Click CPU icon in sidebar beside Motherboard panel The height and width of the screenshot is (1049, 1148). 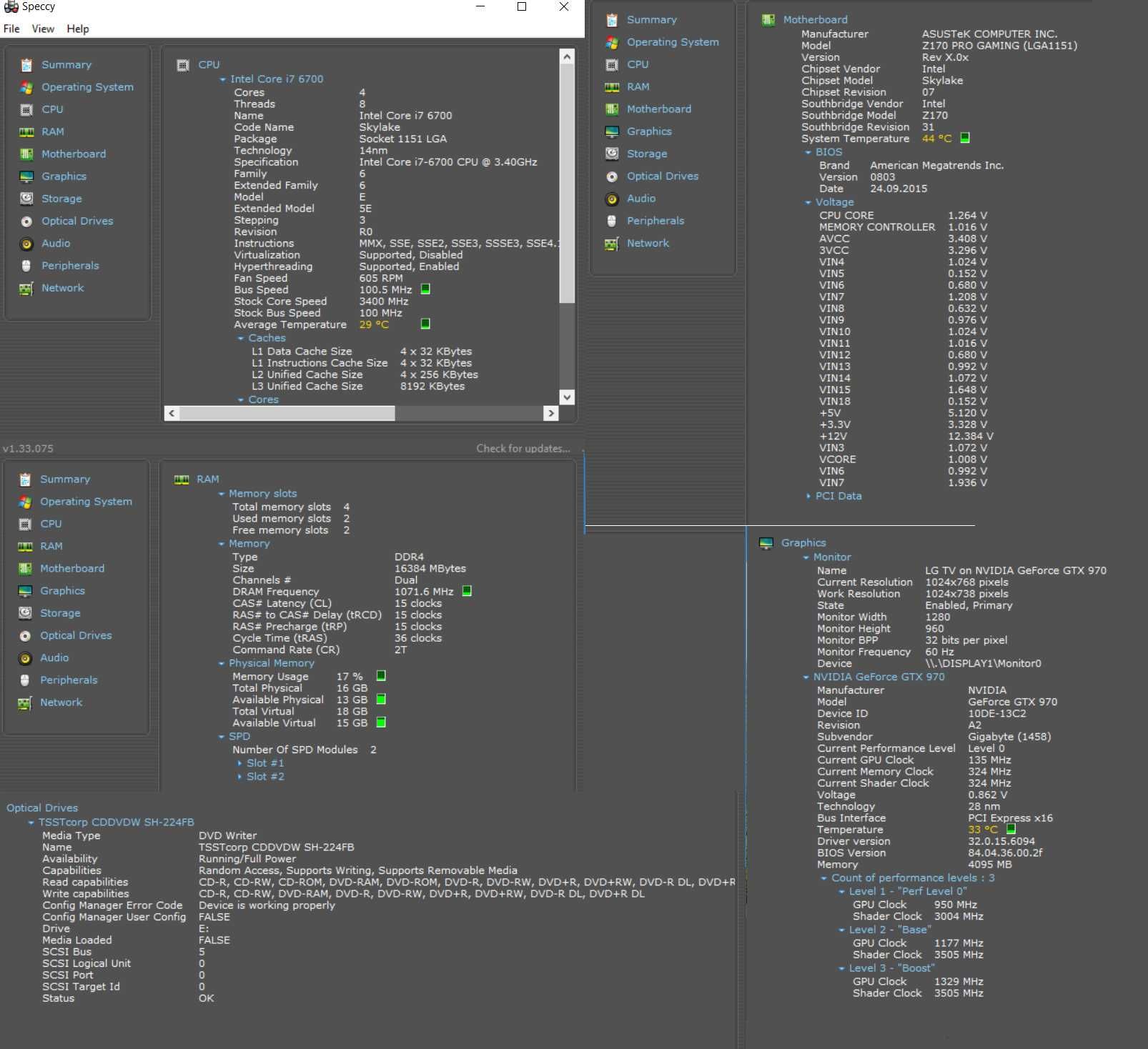612,64
